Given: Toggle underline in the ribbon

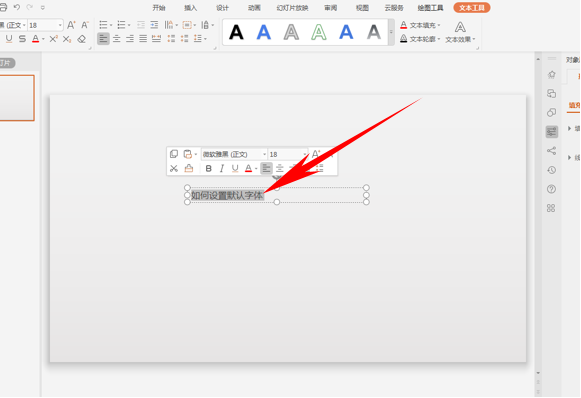Looking at the screenshot, I should point(9,39).
